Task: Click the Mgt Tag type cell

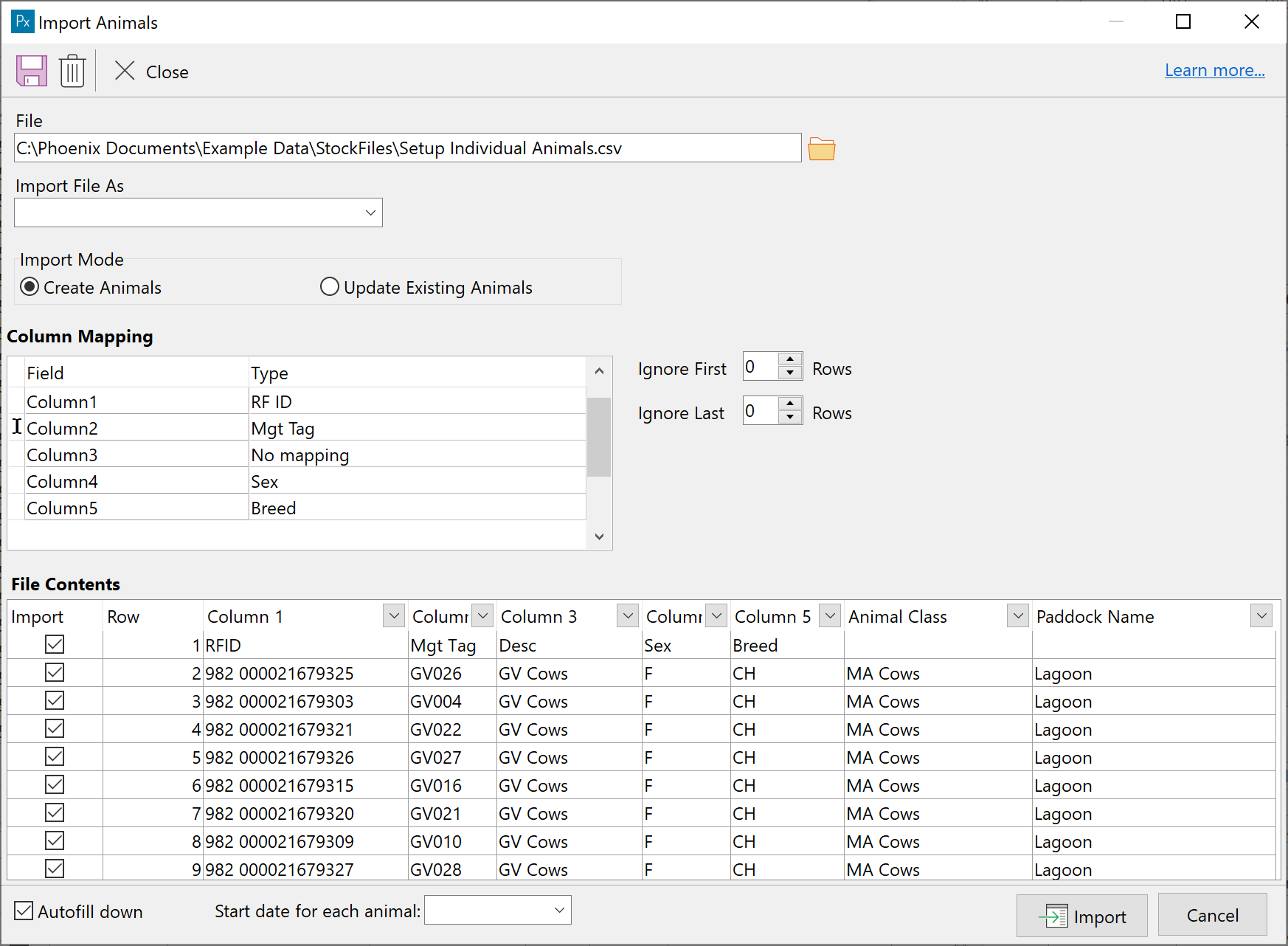Action: pyautogui.click(x=417, y=428)
